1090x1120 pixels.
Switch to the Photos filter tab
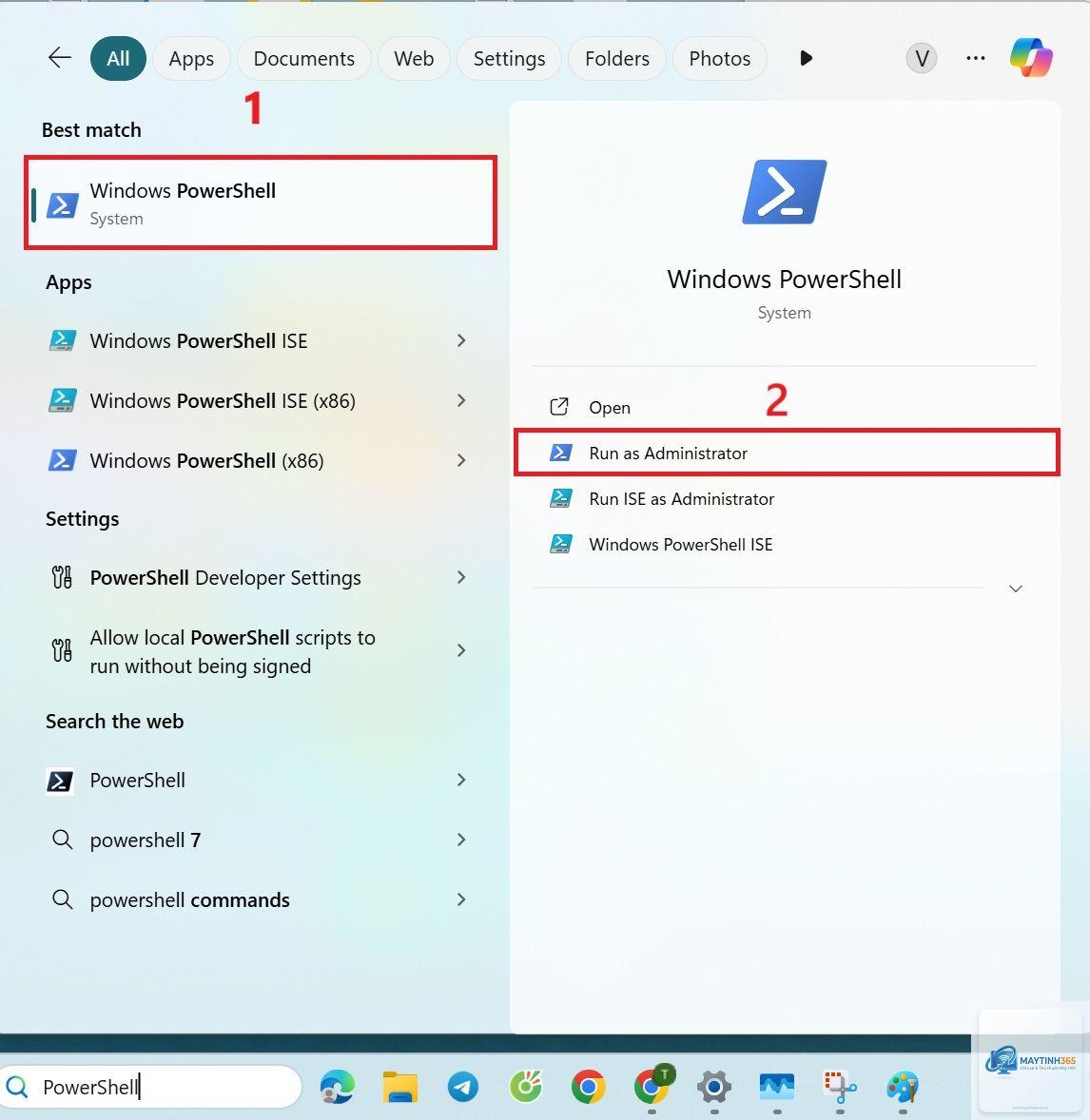(x=719, y=59)
